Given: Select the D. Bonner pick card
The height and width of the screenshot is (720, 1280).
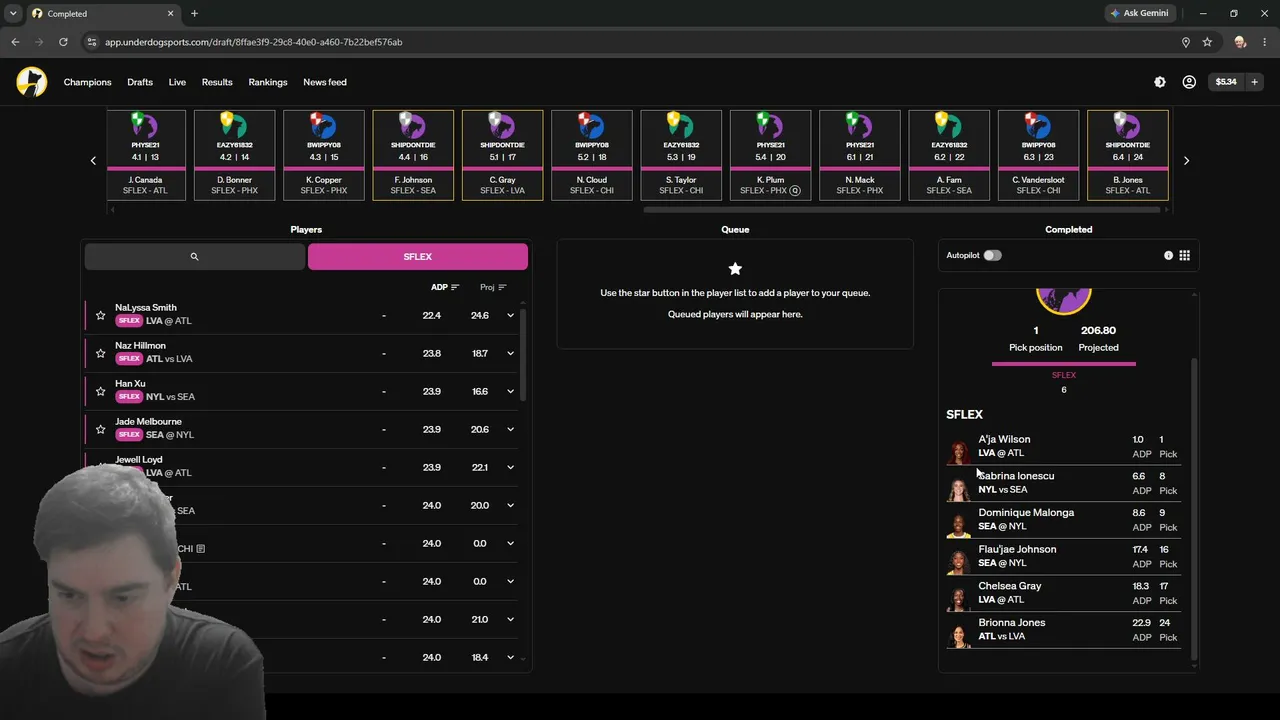Looking at the screenshot, I should pyautogui.click(x=234, y=155).
